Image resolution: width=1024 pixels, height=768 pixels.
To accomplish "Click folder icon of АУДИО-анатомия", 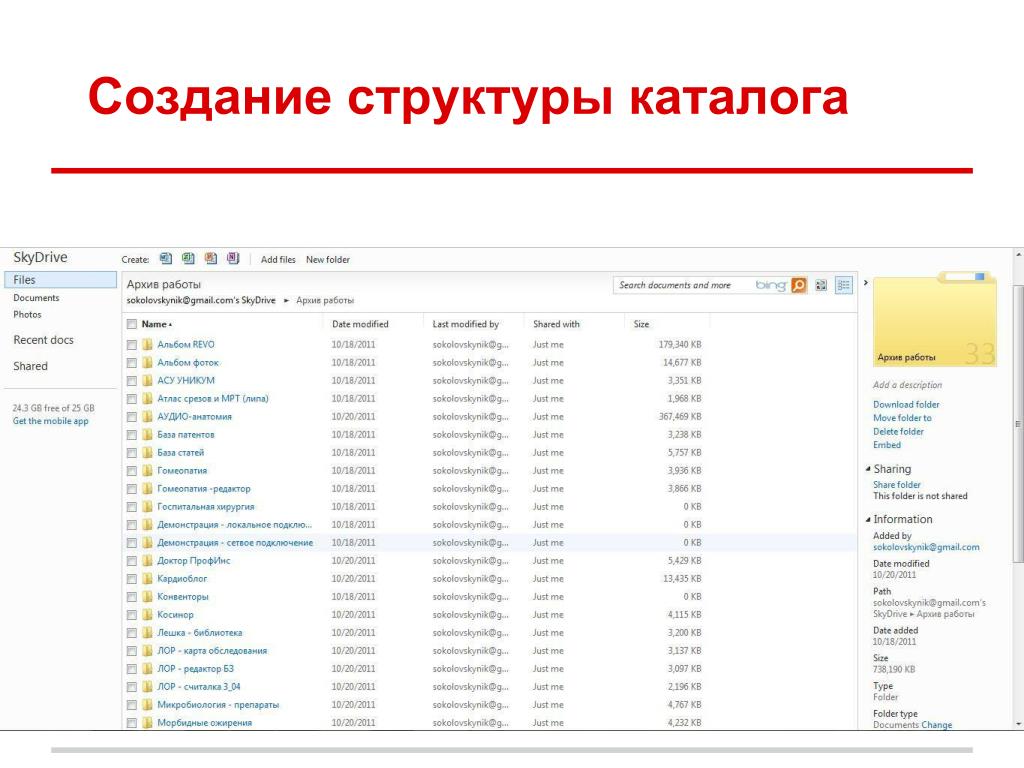I will [x=148, y=417].
